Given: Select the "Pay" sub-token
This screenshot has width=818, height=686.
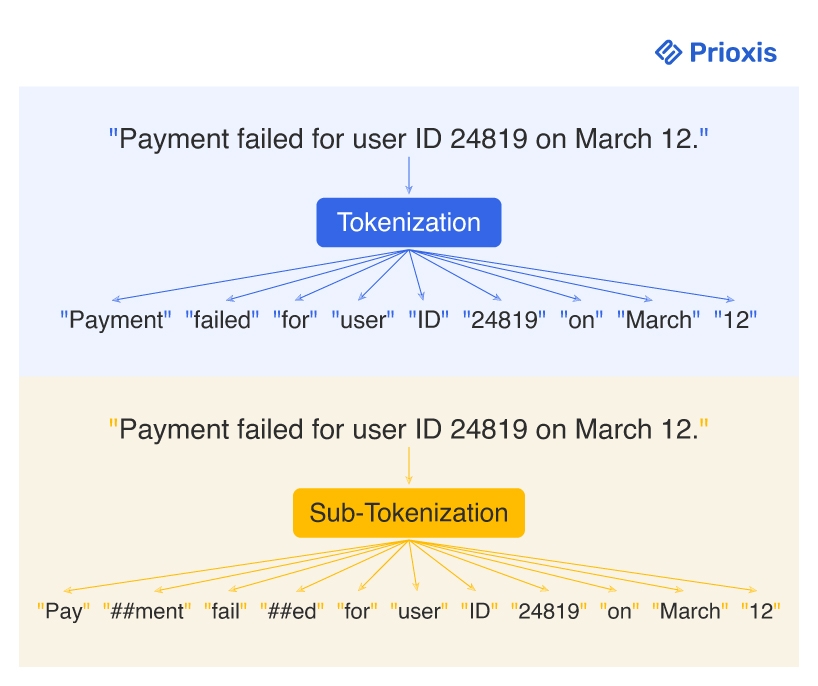Looking at the screenshot, I should [x=64, y=612].
